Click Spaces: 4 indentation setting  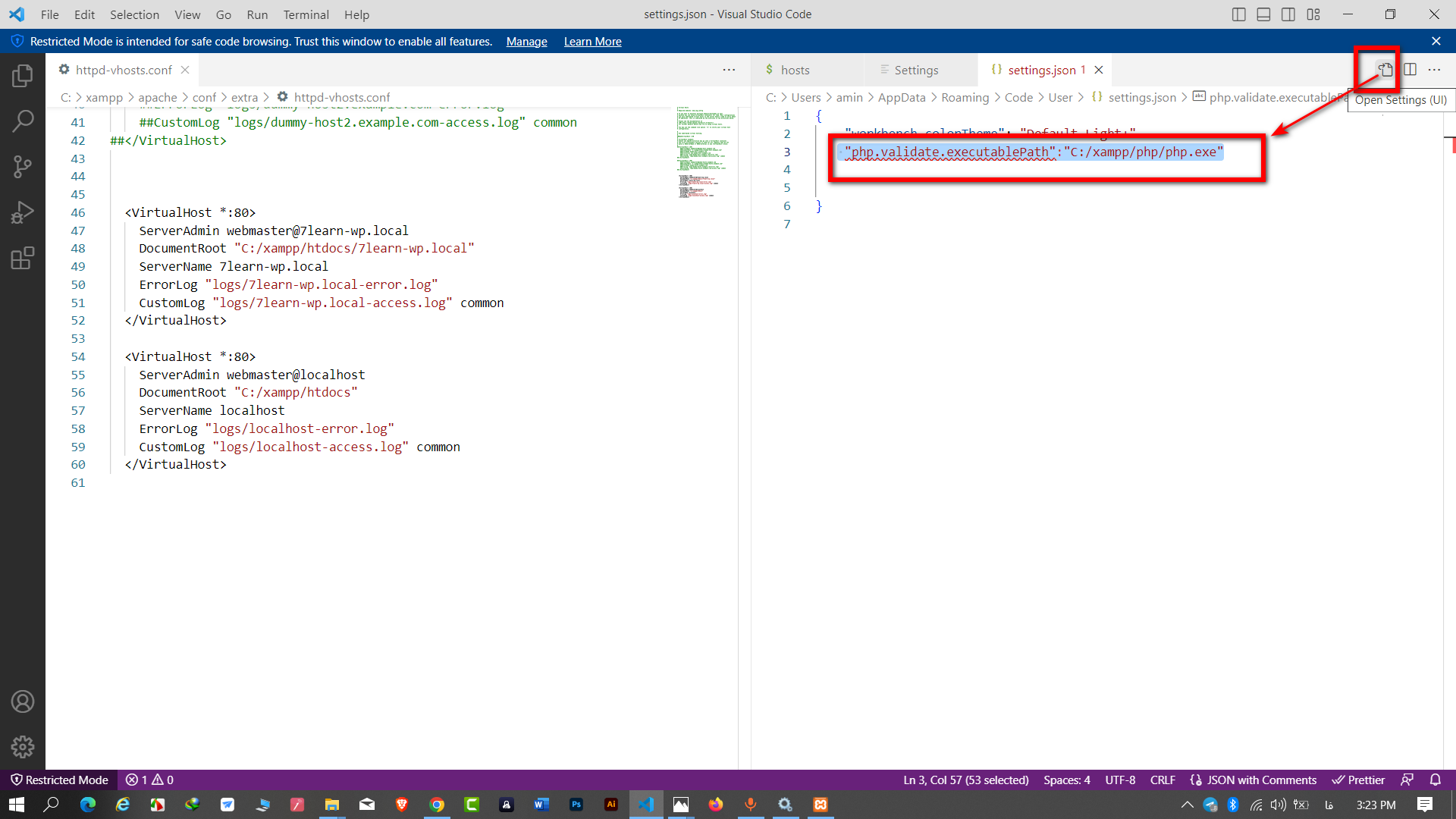point(1066,780)
